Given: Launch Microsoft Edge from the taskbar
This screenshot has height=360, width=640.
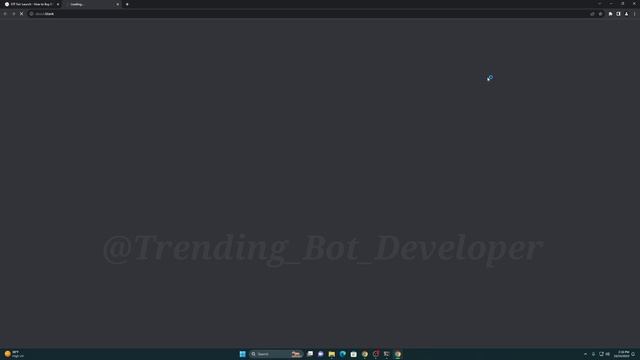Looking at the screenshot, I should click(343, 354).
